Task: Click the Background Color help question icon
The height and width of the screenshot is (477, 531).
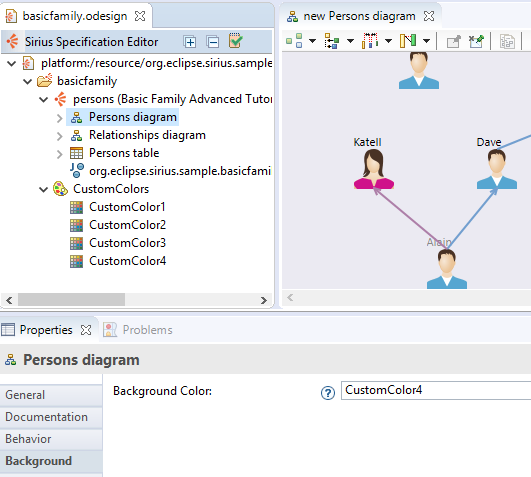Action: pyautogui.click(x=327, y=393)
